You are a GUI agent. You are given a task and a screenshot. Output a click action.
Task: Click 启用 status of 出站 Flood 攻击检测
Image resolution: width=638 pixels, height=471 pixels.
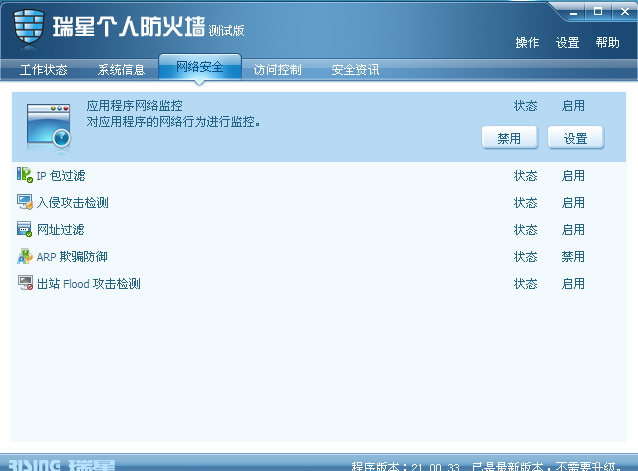click(573, 283)
